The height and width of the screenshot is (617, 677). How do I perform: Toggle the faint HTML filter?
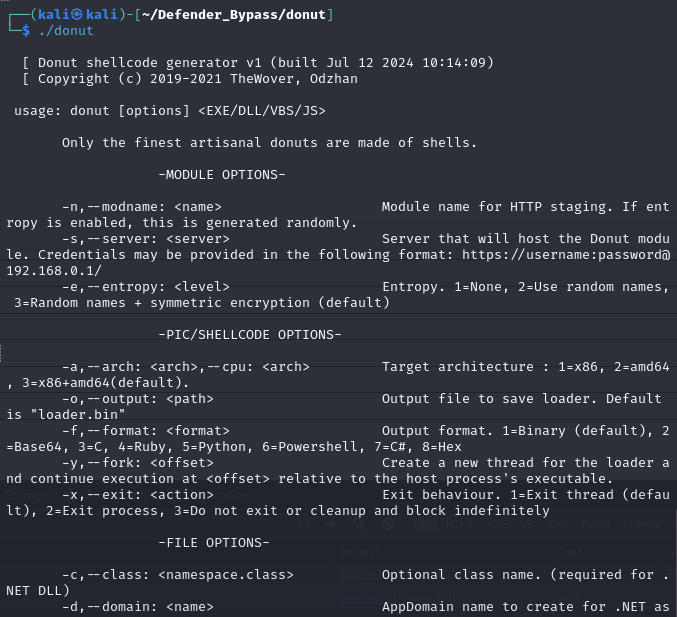460,524
